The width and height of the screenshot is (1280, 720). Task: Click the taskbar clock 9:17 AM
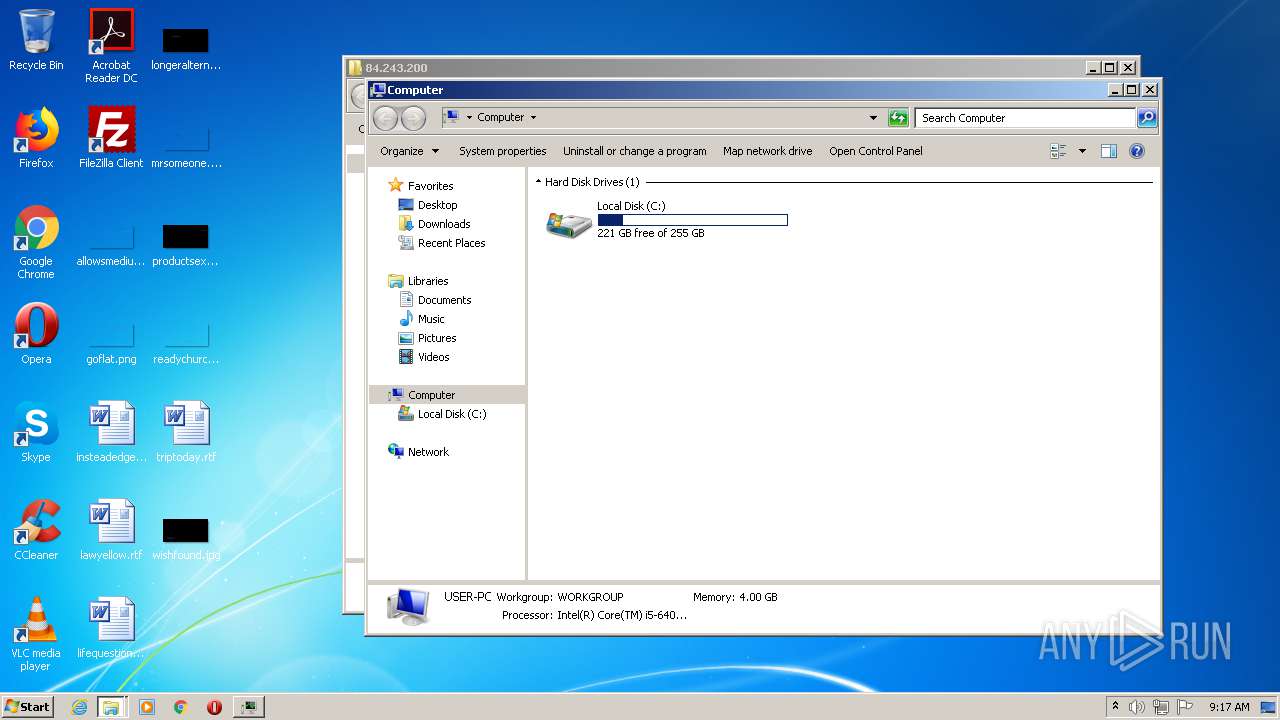(1229, 707)
